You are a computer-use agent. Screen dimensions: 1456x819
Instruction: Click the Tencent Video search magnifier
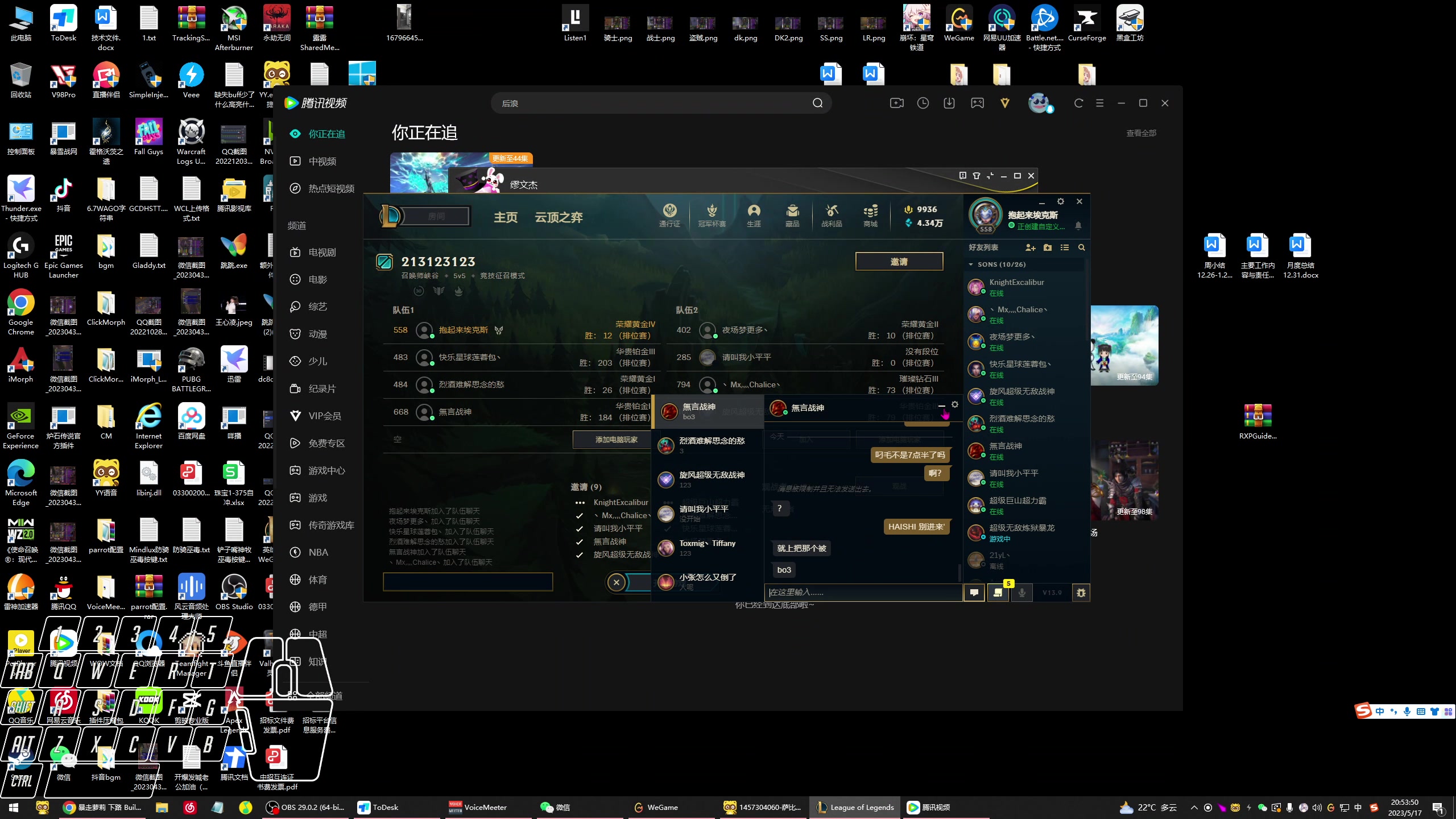[x=817, y=103]
